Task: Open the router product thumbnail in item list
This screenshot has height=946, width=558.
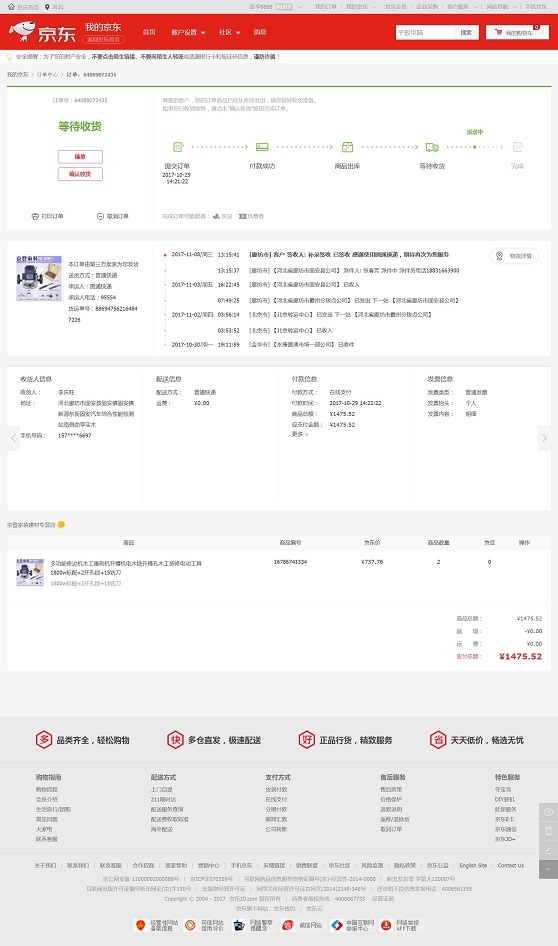Action: coord(30,571)
